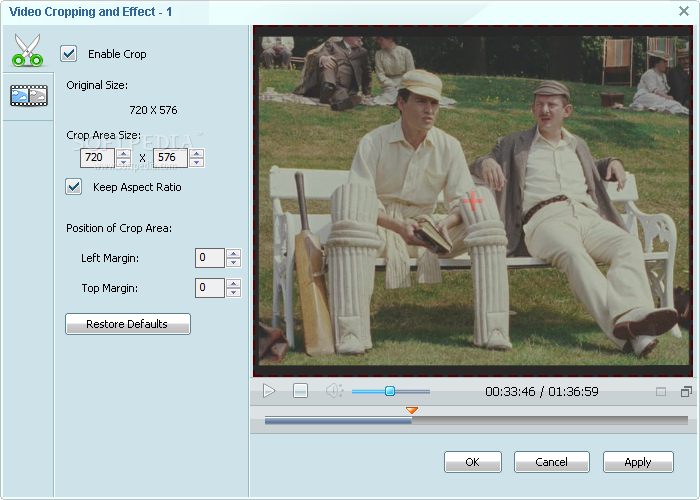Viewport: 700px width, 500px height.
Task: Click the Original Size label
Action: click(97, 85)
